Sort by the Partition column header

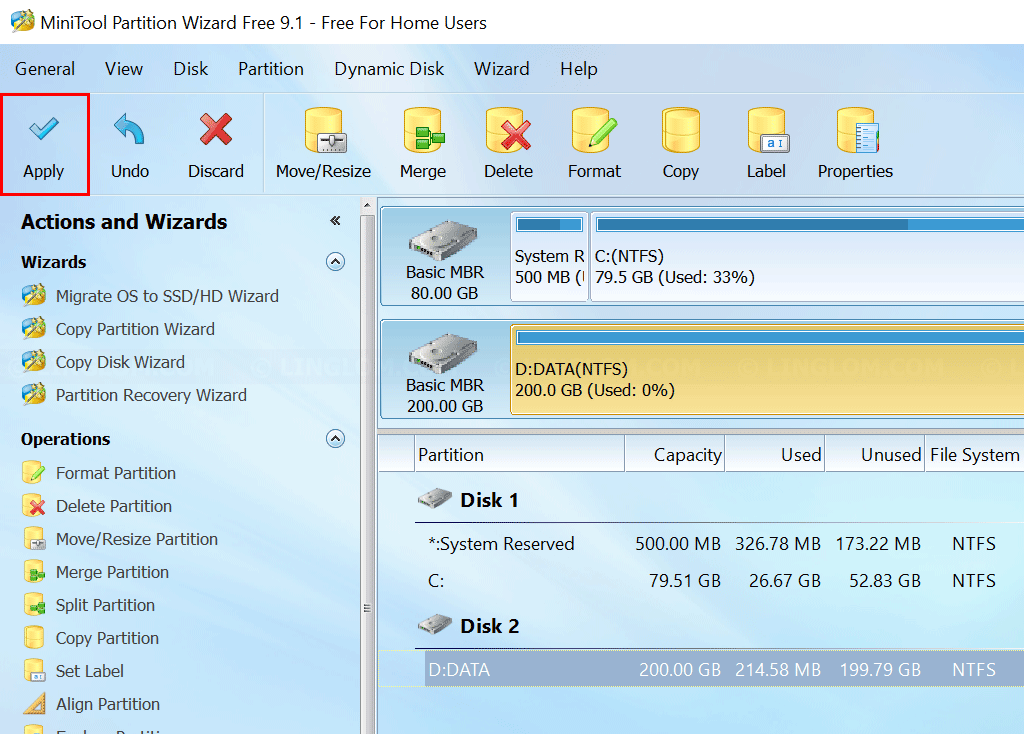[520, 455]
